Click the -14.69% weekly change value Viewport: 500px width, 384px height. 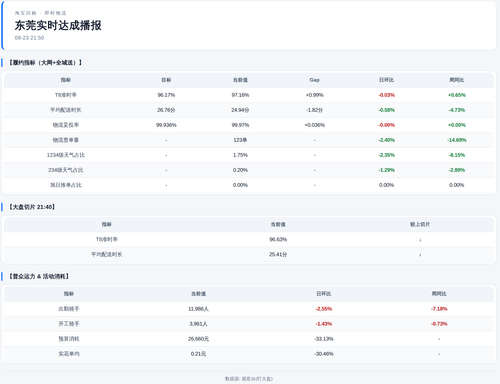[x=457, y=140]
